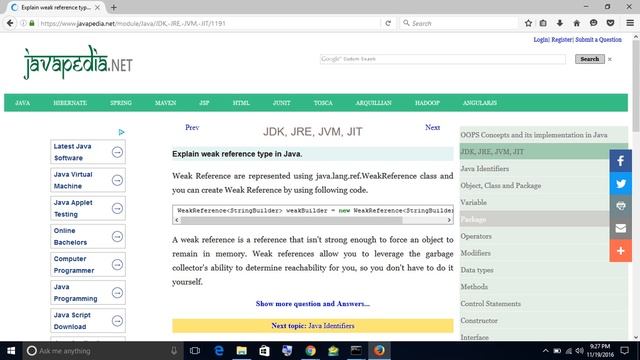Click the volume icon in system tray
Image resolution: width=640 pixels, height=360 pixels.
[579, 351]
